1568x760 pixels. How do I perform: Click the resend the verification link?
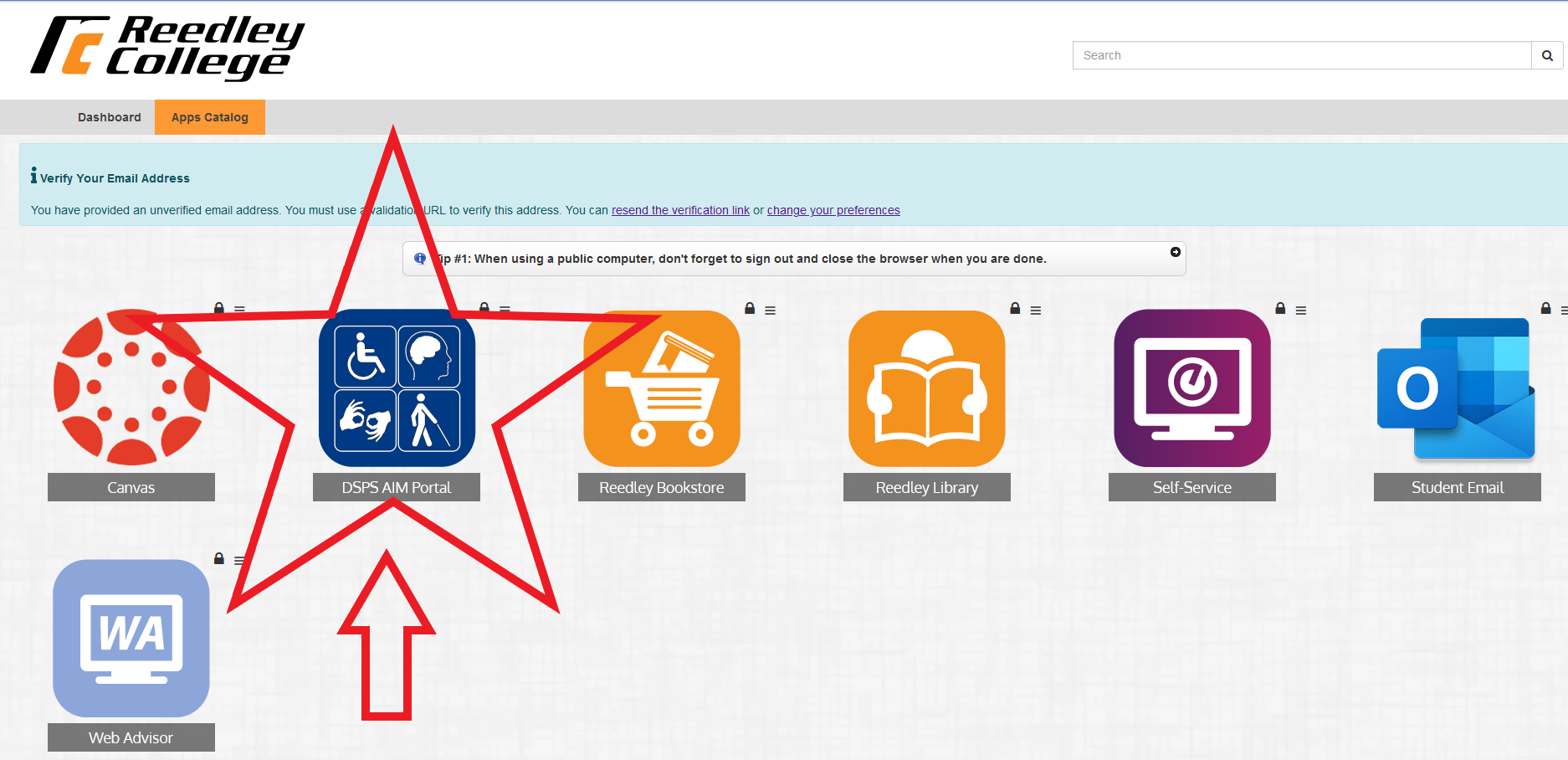pyautogui.click(x=680, y=210)
